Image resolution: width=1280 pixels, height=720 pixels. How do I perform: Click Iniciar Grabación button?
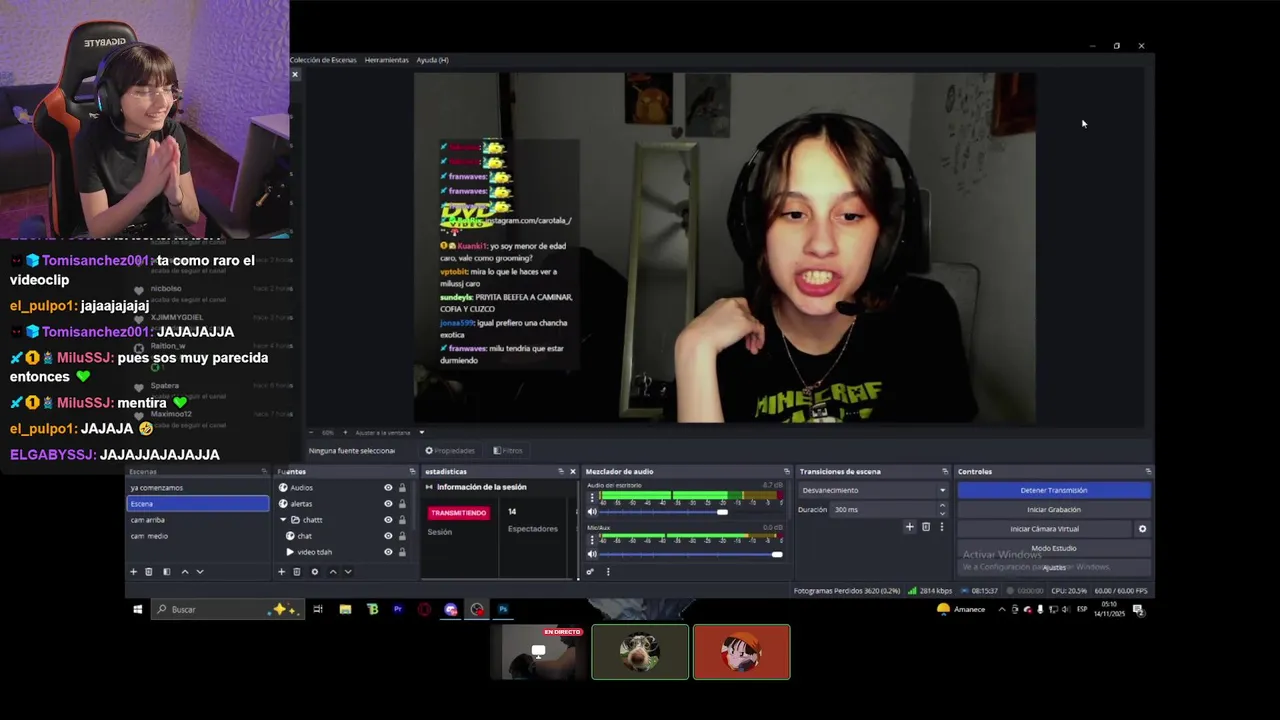(x=1054, y=510)
